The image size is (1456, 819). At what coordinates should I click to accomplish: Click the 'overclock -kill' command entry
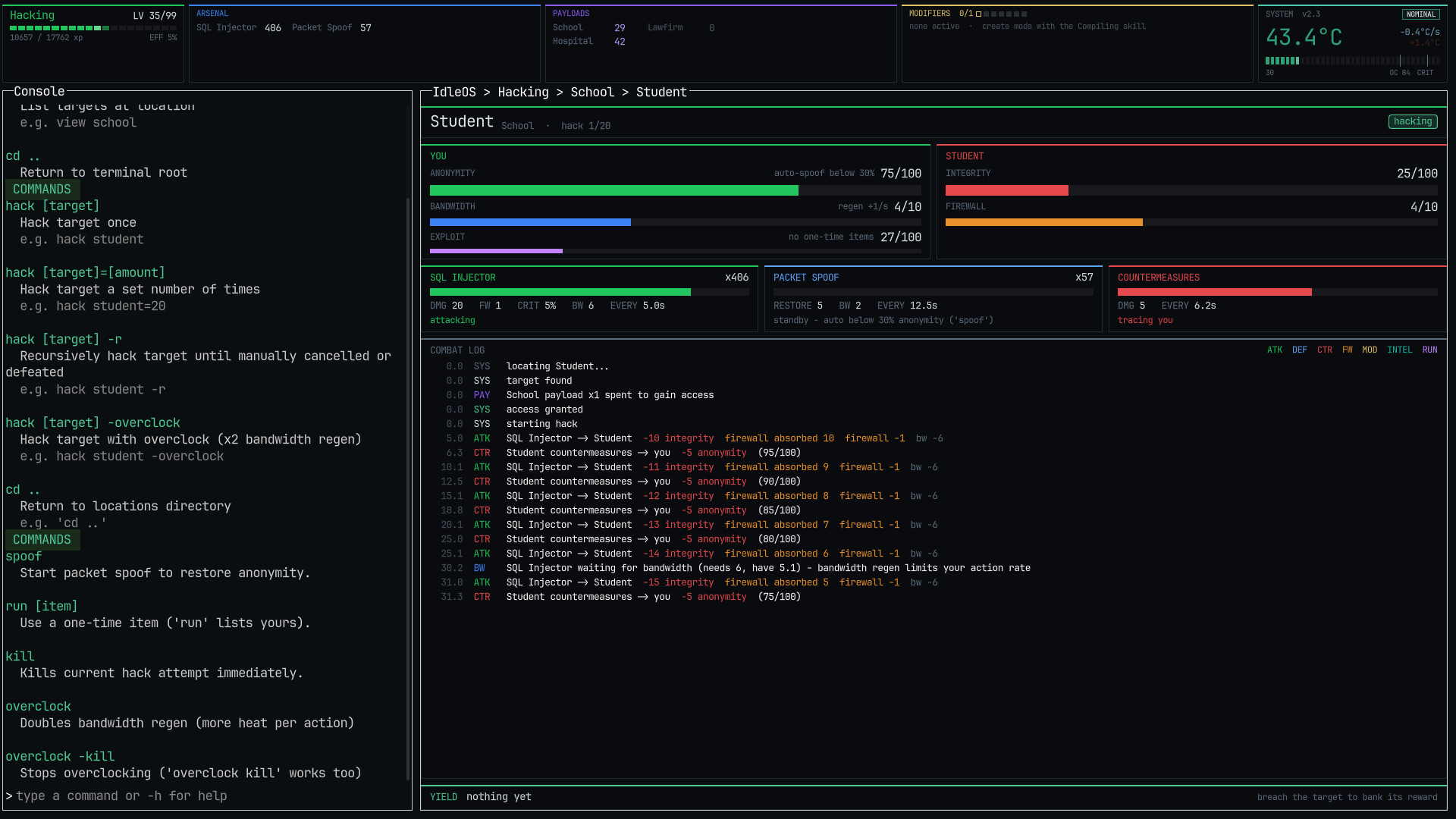click(60, 757)
